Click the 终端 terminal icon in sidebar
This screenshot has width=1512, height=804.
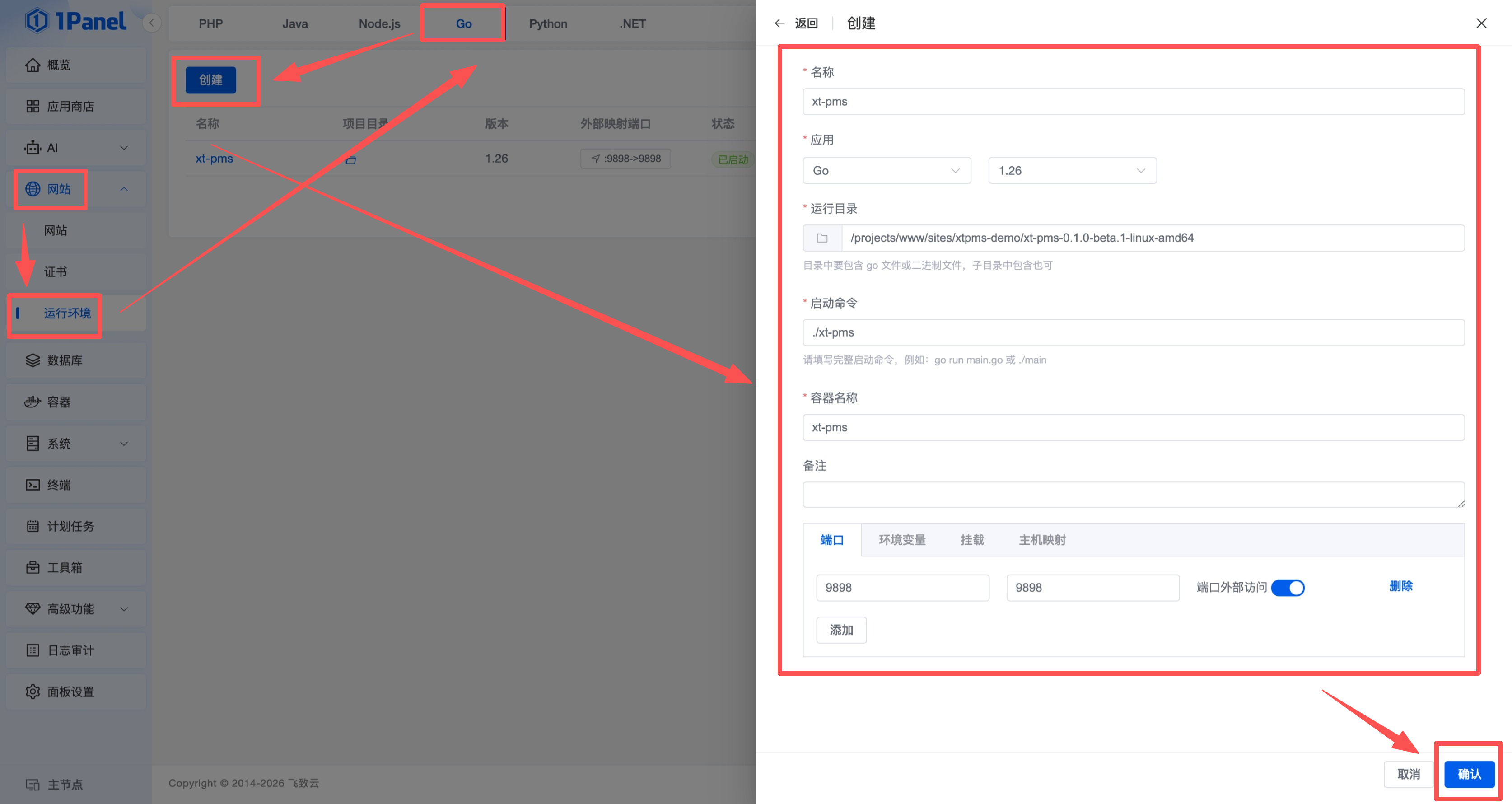coord(32,485)
